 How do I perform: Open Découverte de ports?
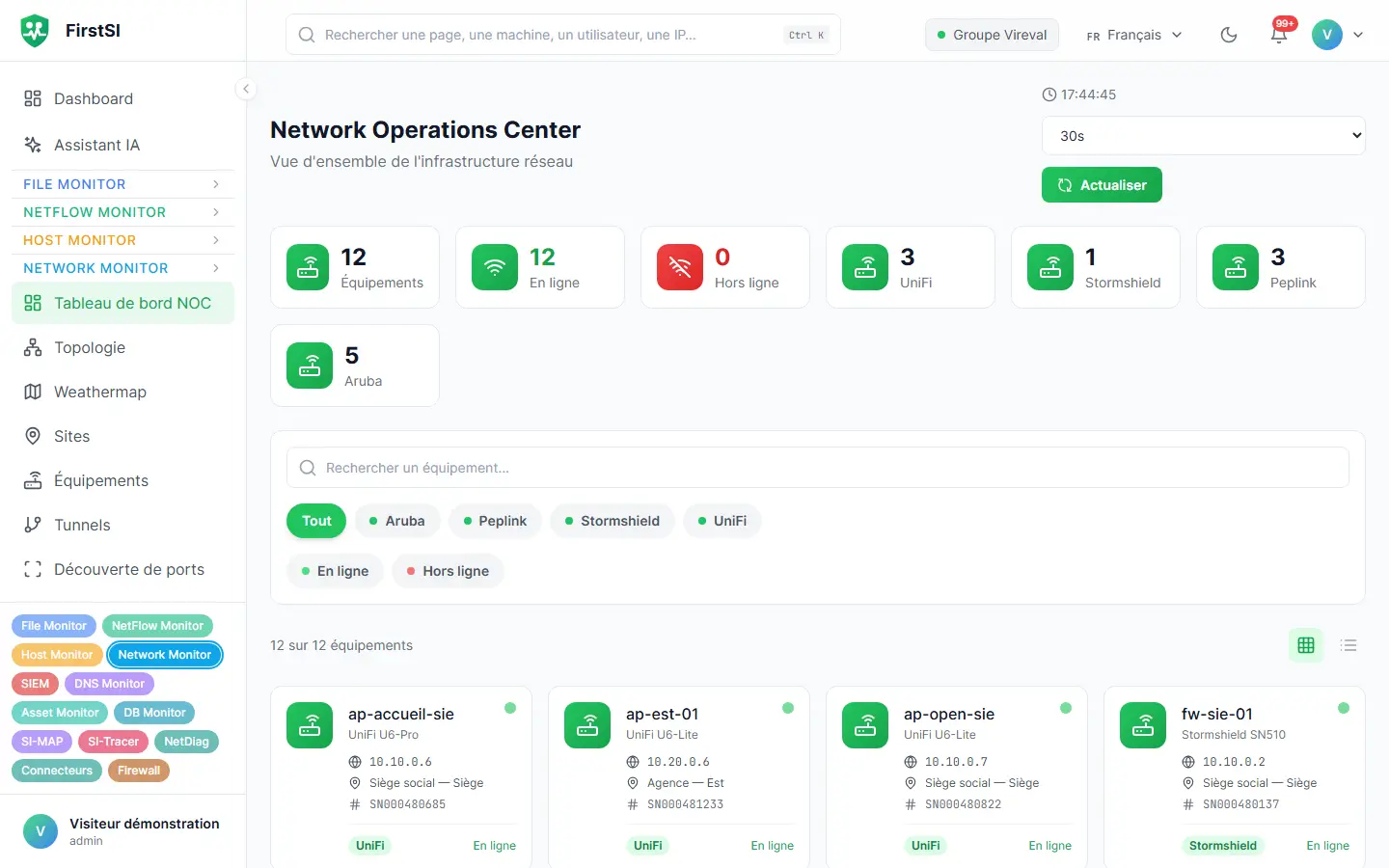(x=123, y=569)
